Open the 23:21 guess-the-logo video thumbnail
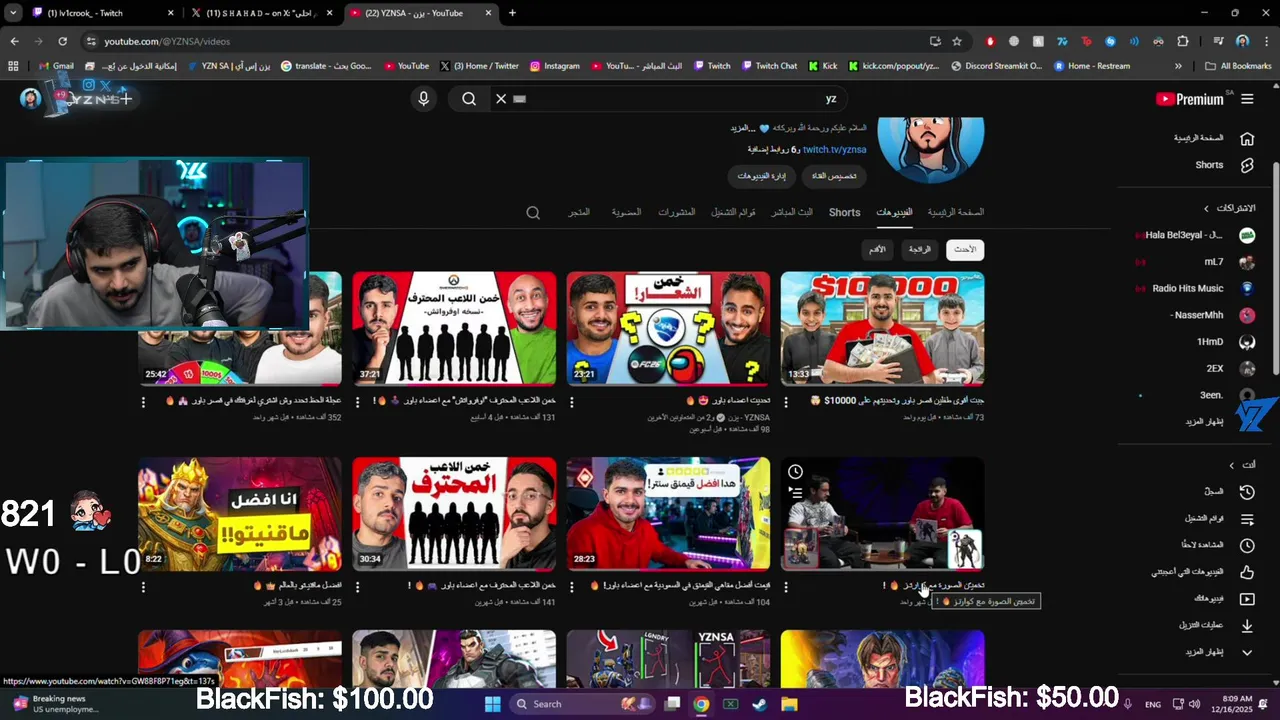This screenshot has width=1280, height=720. (x=668, y=328)
